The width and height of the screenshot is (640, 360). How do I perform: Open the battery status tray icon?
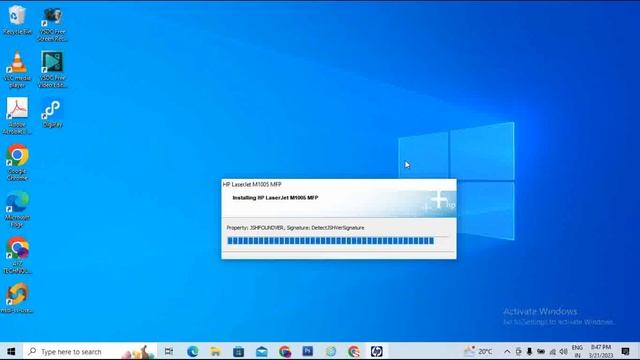pos(541,351)
